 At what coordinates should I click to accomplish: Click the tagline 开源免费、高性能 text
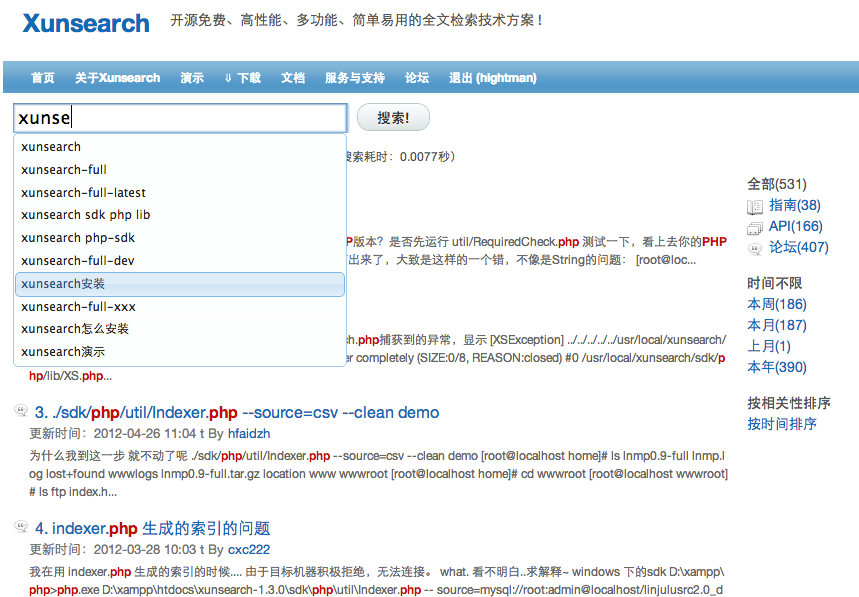356,20
